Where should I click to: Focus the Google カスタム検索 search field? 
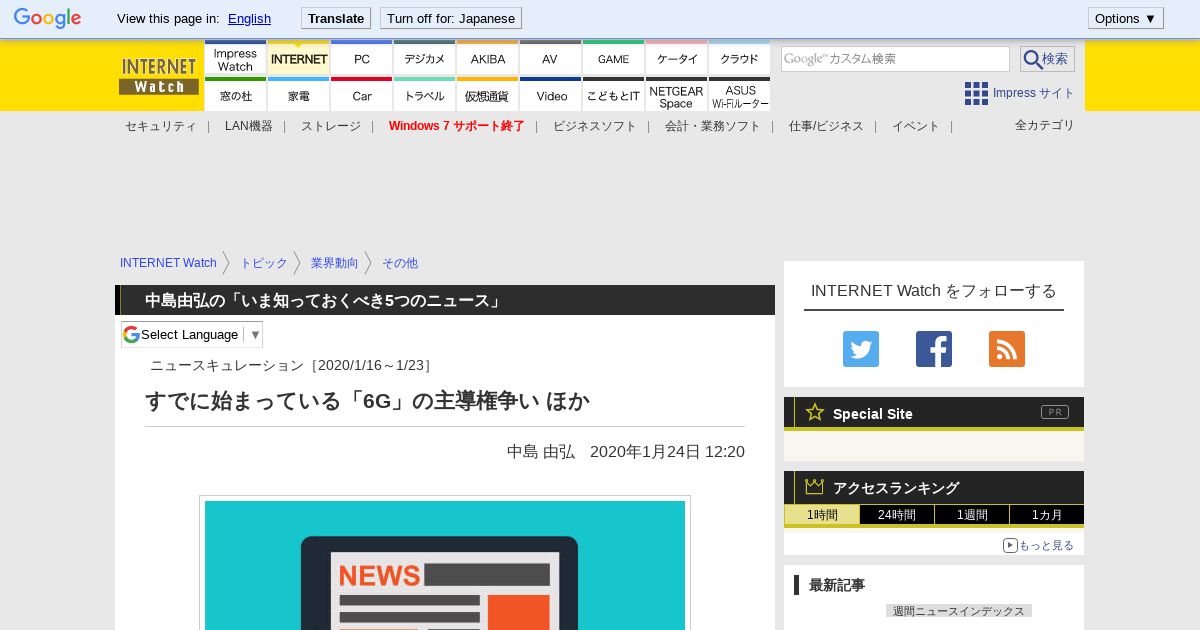coord(895,59)
